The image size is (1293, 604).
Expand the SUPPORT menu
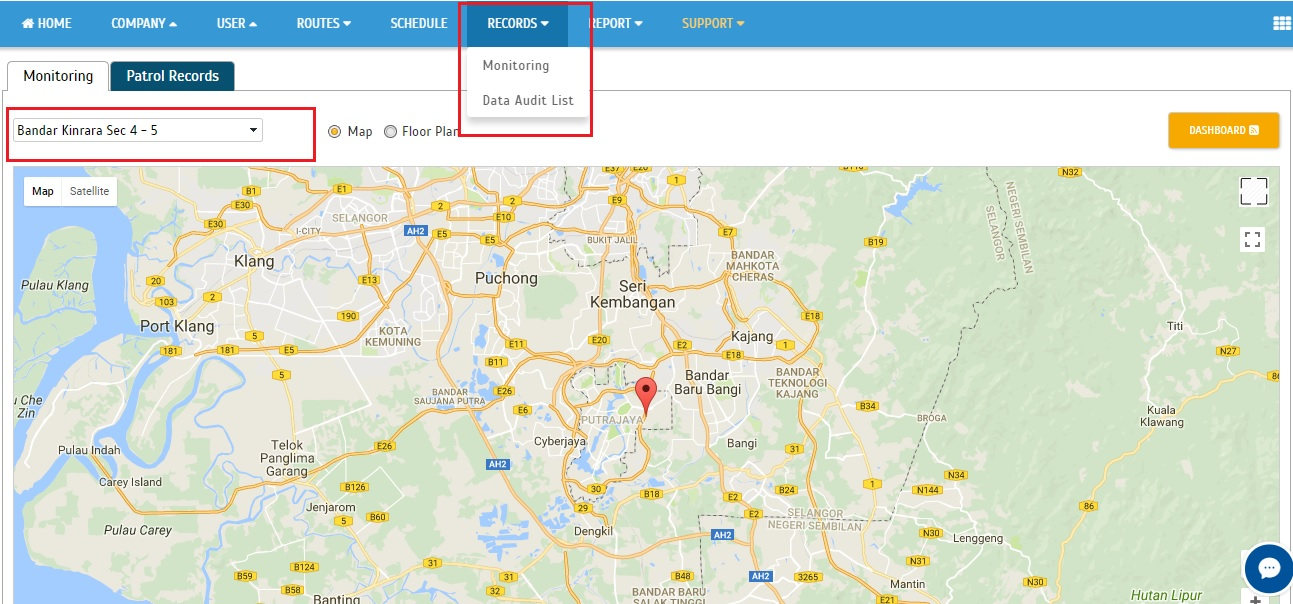713,23
